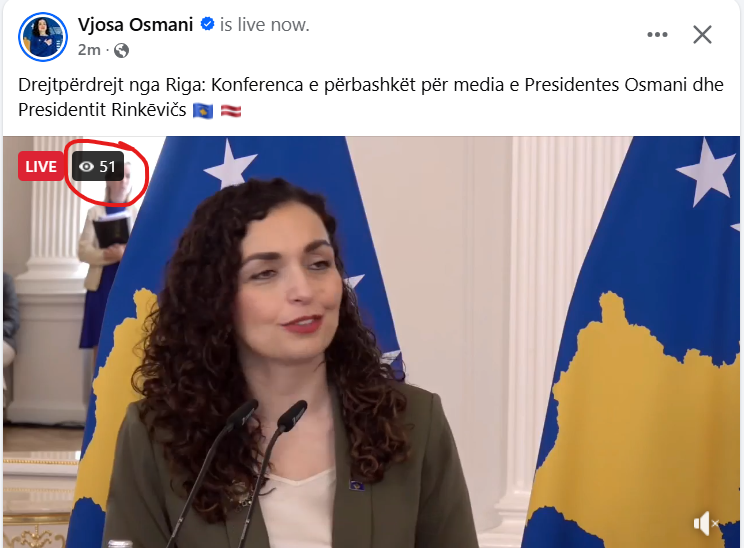744x548 pixels.
Task: Click the 'Drejtpërdrejt nga Riga' caption text
Action: click(111, 85)
